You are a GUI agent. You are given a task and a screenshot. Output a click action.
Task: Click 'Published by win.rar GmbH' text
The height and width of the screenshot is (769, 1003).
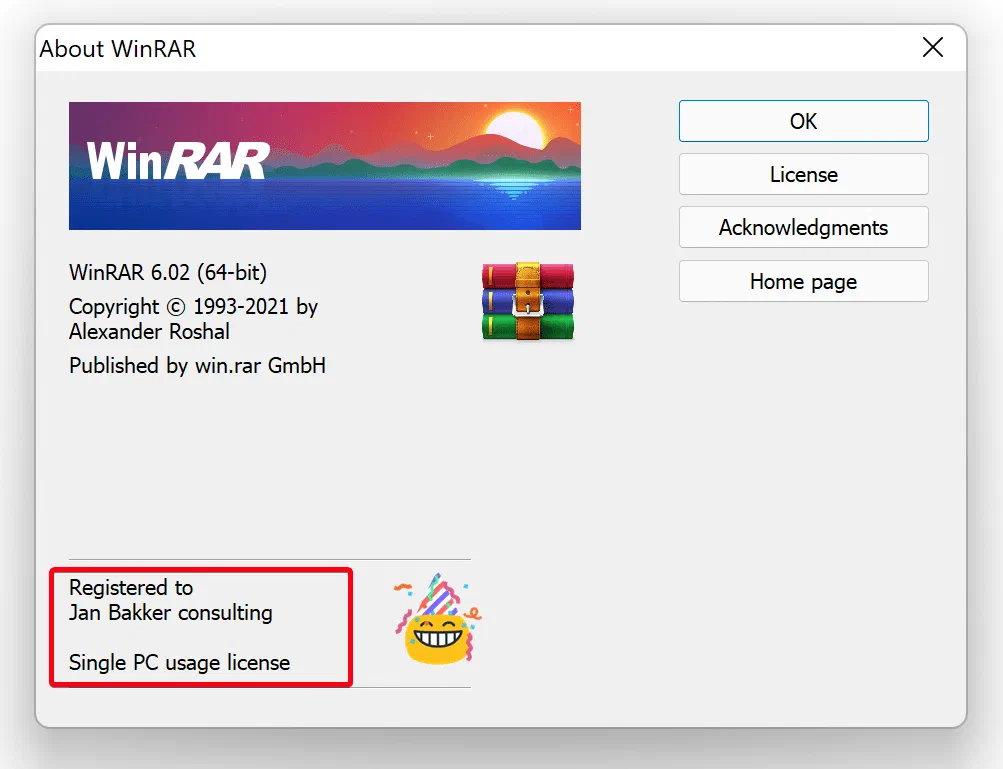coord(197,365)
